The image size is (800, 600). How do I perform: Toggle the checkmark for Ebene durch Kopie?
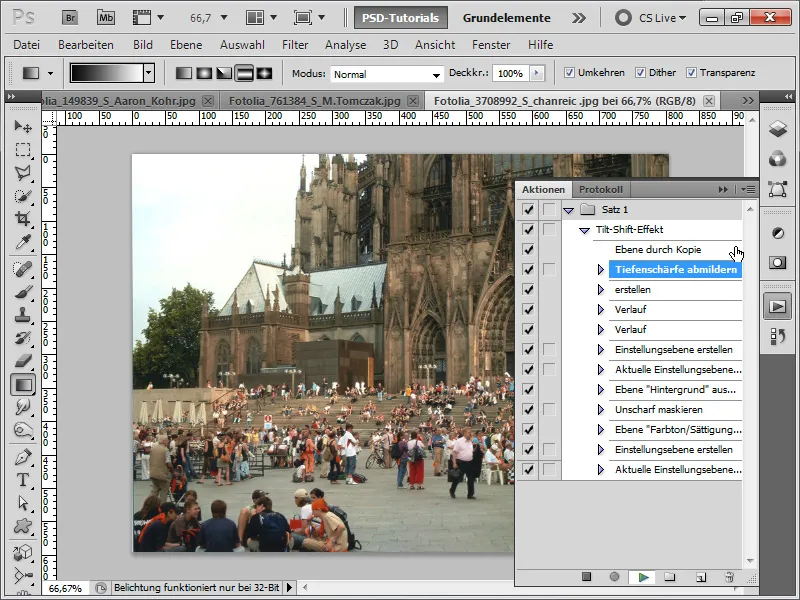coord(529,249)
